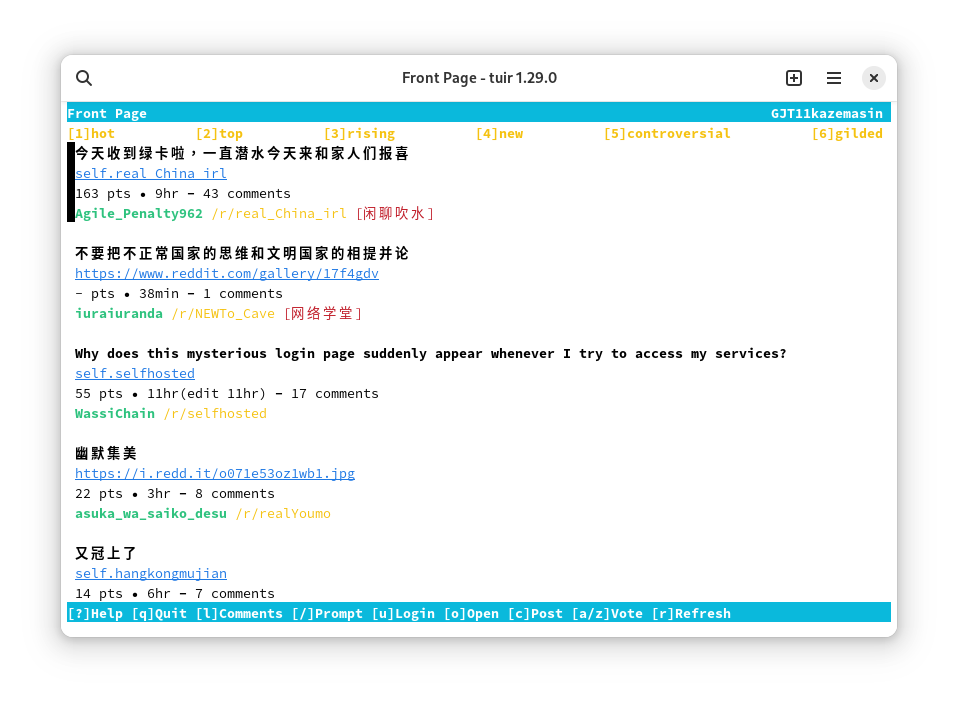The image size is (958, 704).
Task: Select the mysterious login page post title
Action: 431,354
